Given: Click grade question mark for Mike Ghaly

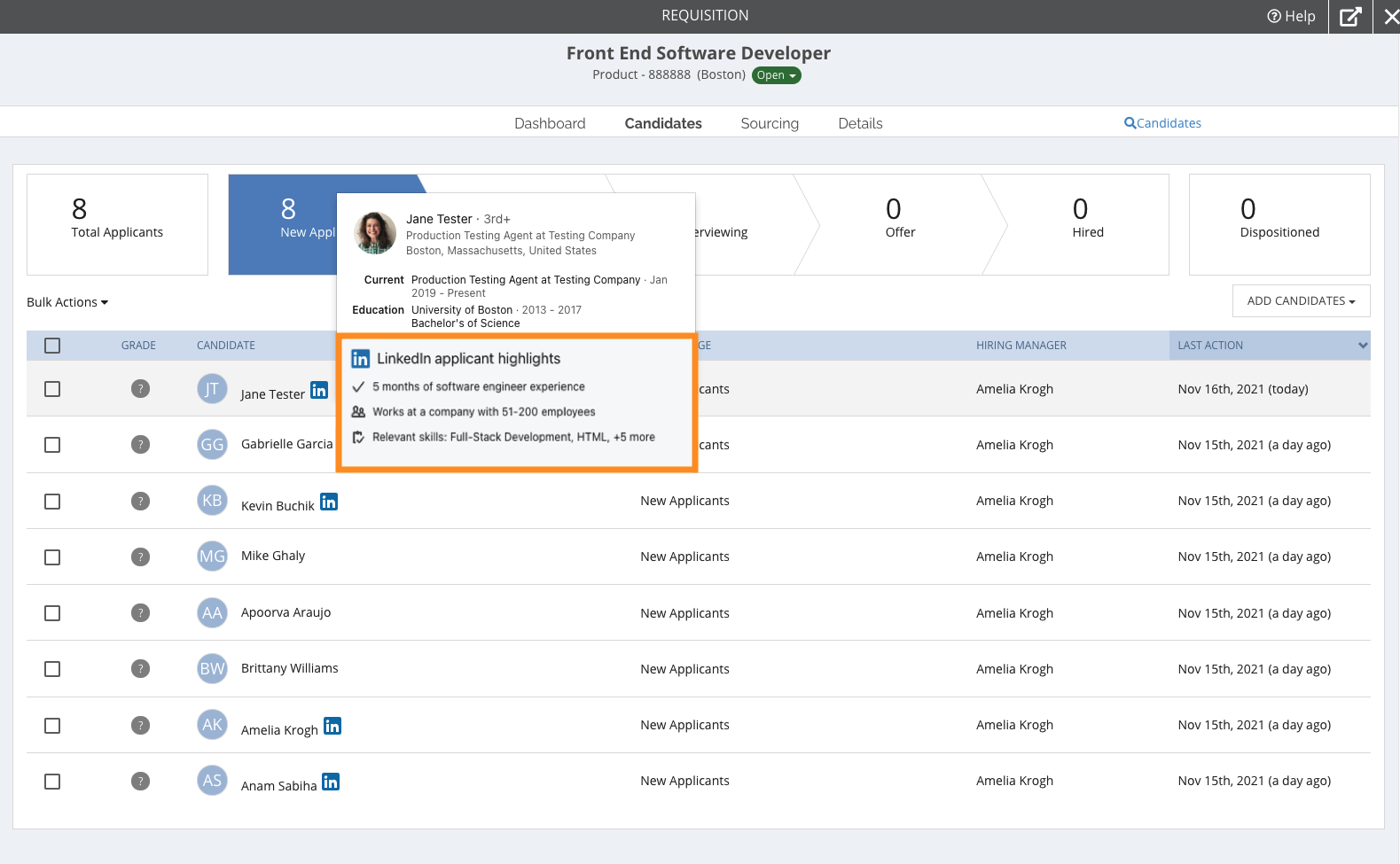Looking at the screenshot, I should point(140,557).
